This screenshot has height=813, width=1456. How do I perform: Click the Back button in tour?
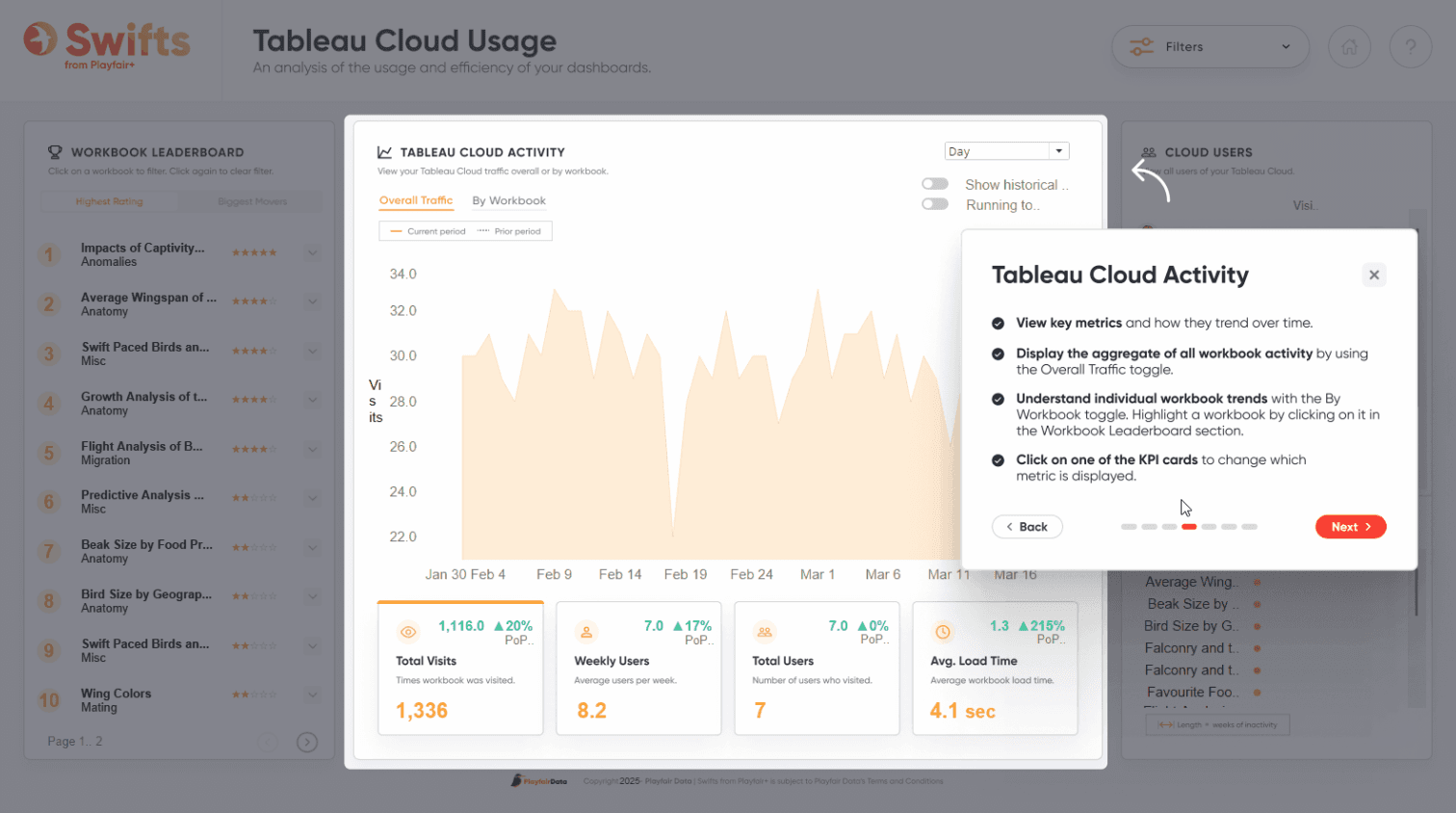(x=1027, y=527)
